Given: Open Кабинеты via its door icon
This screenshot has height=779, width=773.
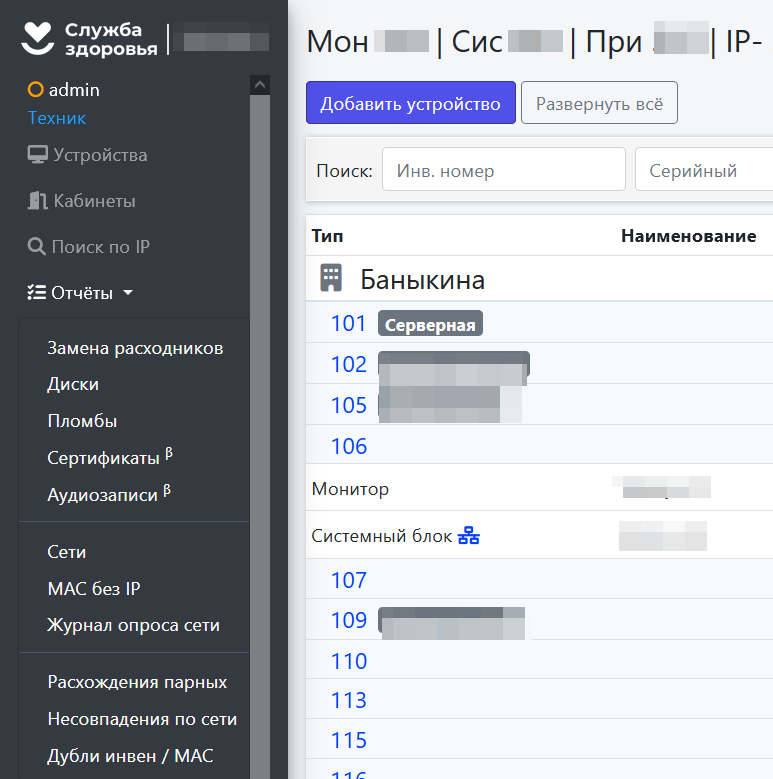Looking at the screenshot, I should coord(37,201).
